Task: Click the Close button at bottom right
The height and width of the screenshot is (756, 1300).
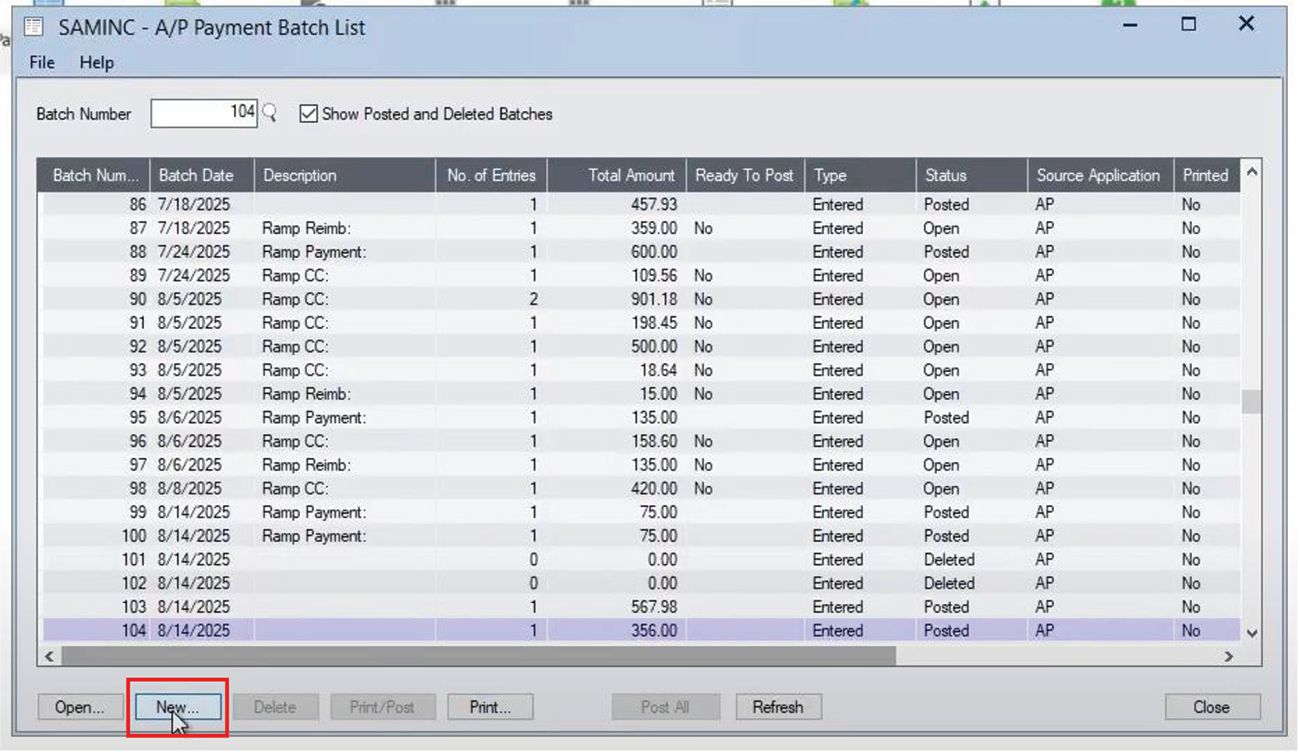Action: coord(1212,707)
